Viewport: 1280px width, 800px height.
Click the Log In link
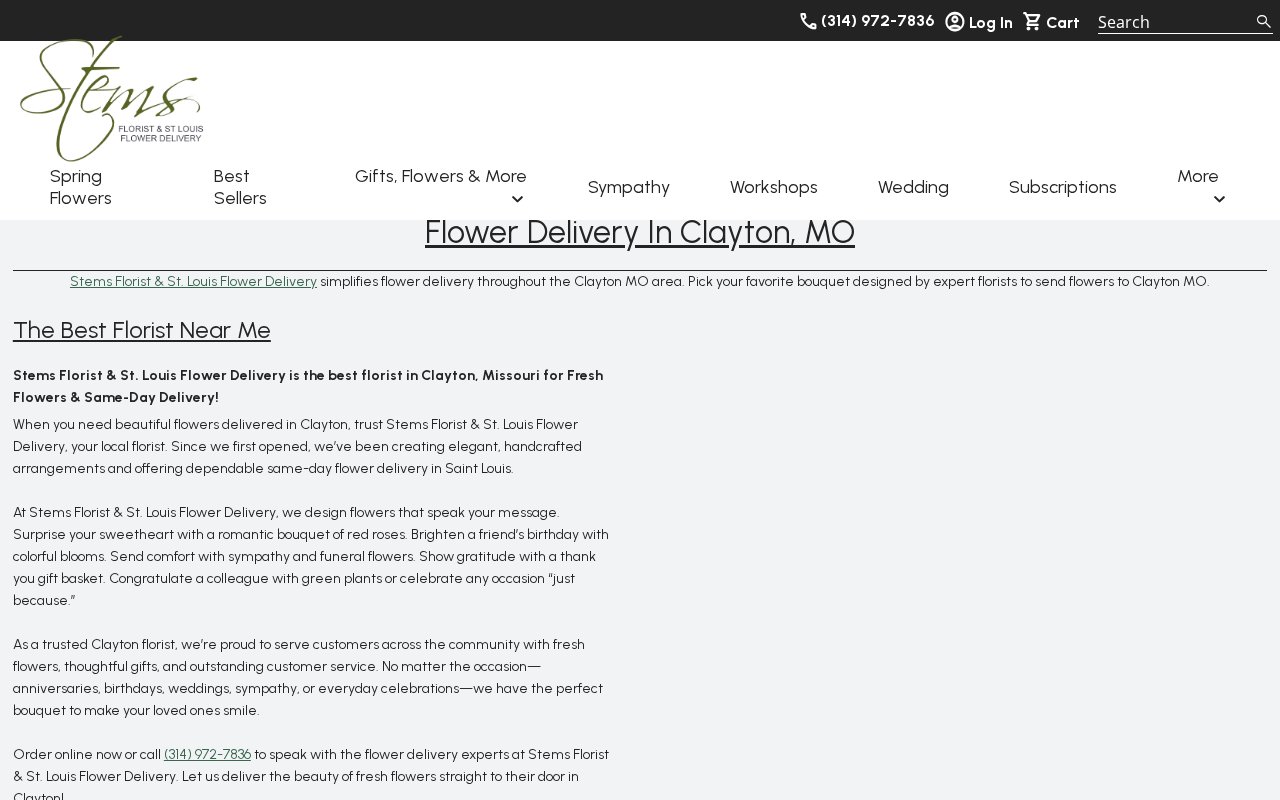990,22
